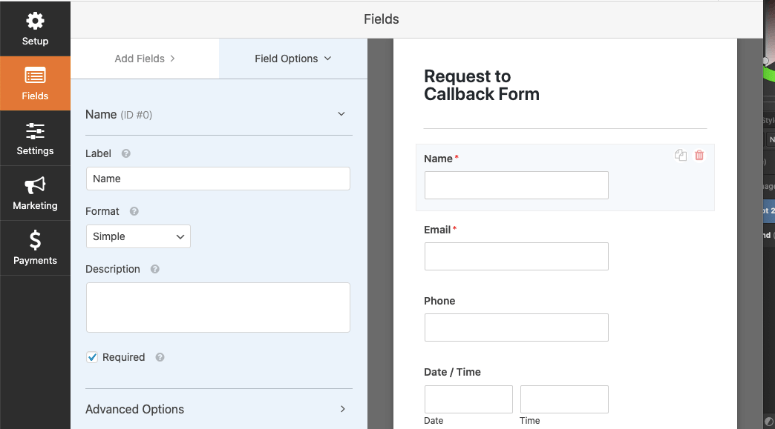Image resolution: width=775 pixels, height=429 pixels.
Task: Open the Settings sliders section
Action: [35, 138]
